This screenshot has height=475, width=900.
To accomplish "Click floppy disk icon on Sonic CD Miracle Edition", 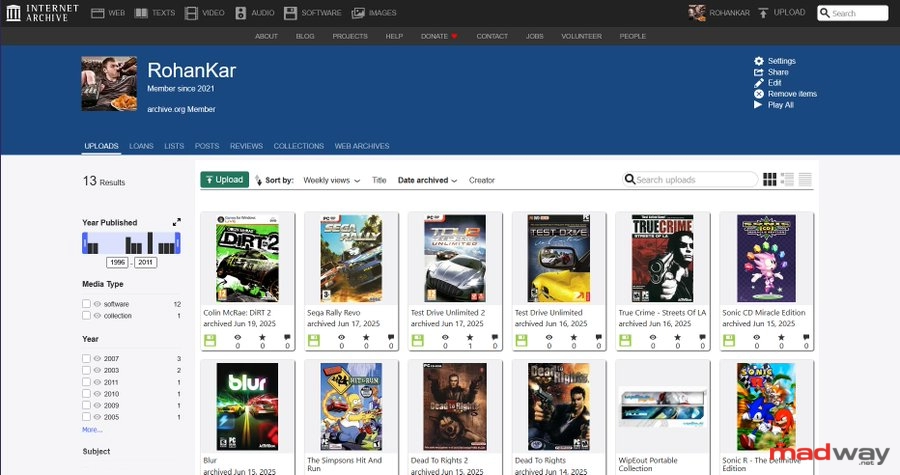I will pyautogui.click(x=729, y=340).
